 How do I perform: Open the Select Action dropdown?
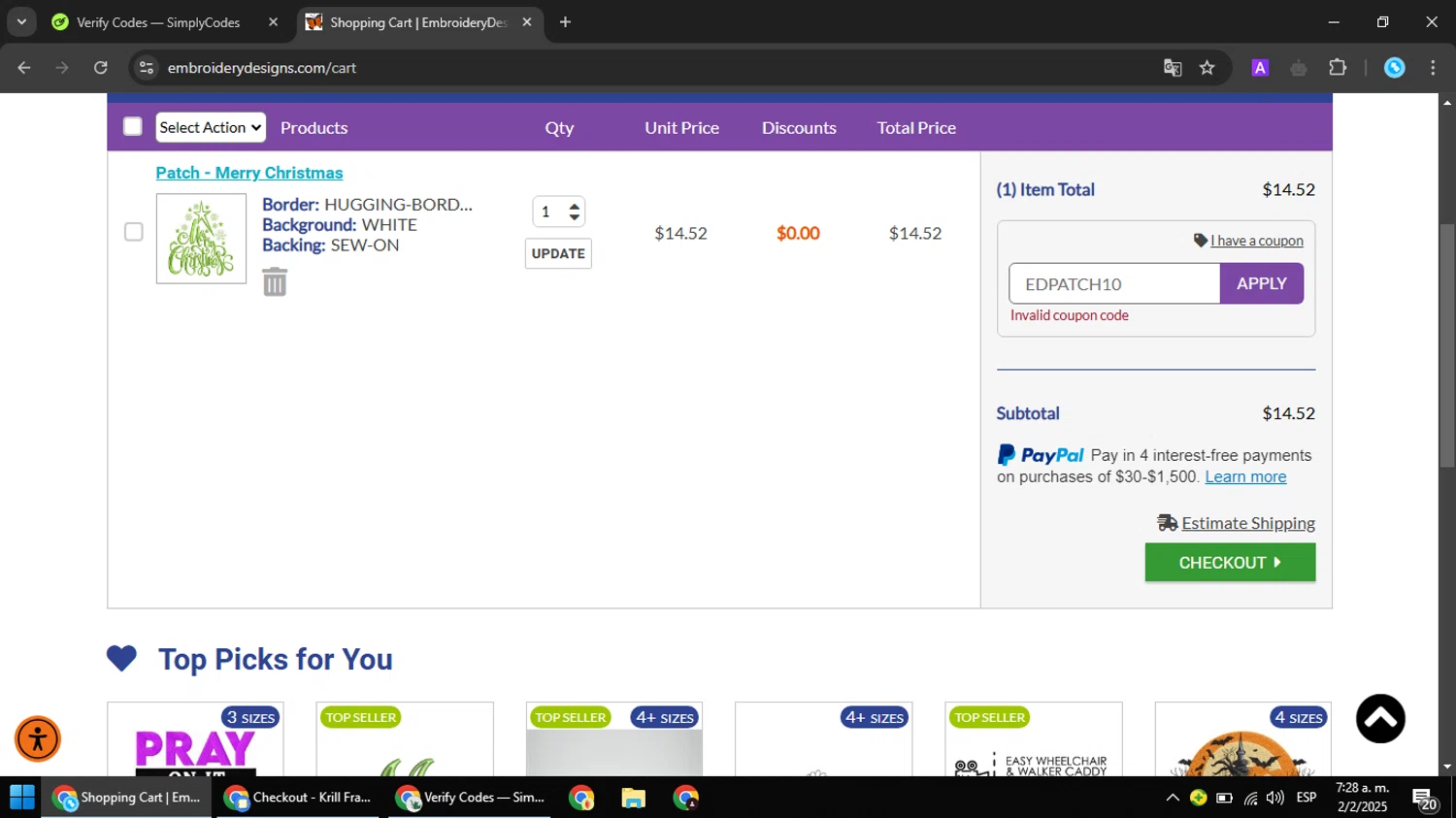[x=211, y=127]
